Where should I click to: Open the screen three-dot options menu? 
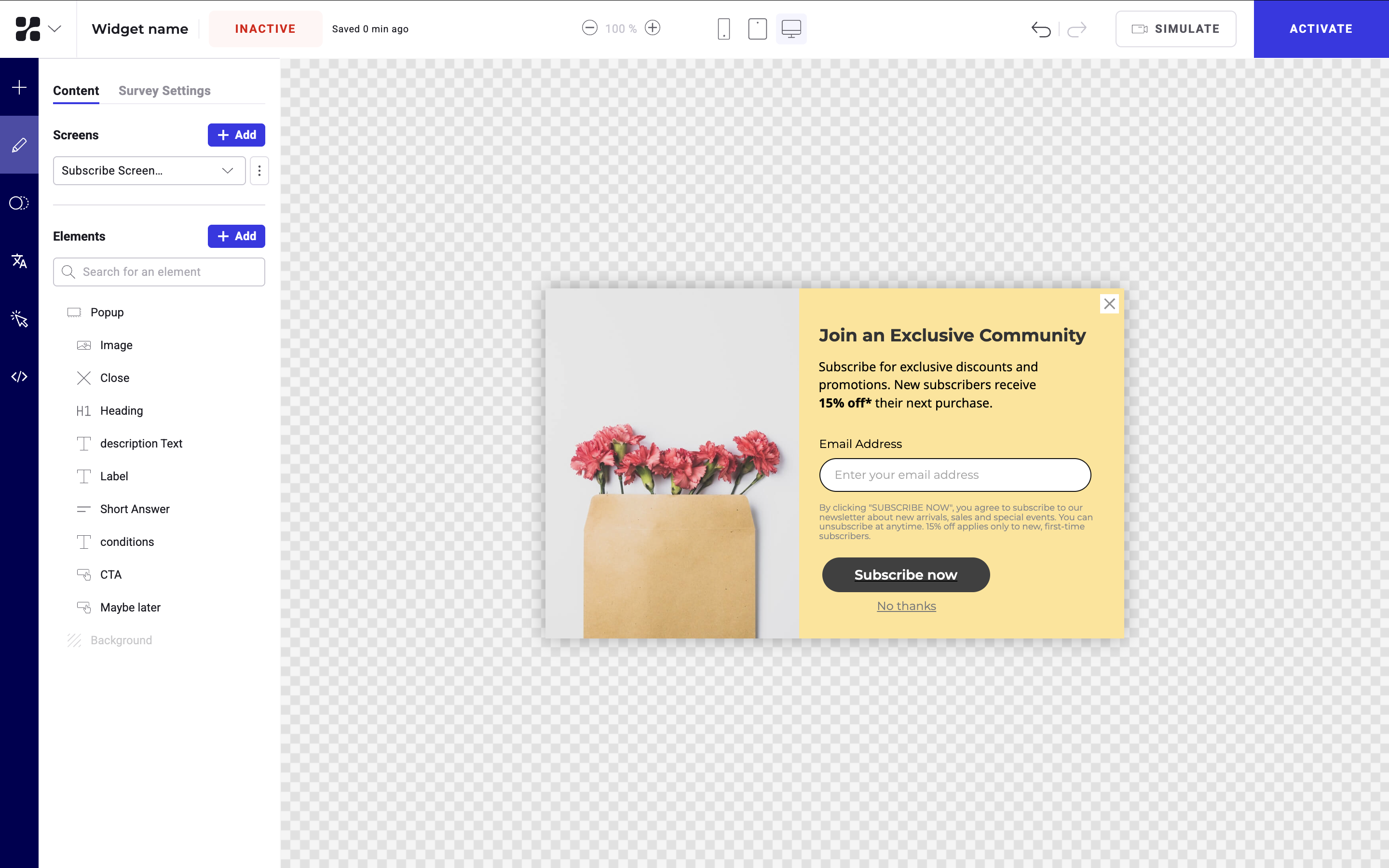coord(259,171)
